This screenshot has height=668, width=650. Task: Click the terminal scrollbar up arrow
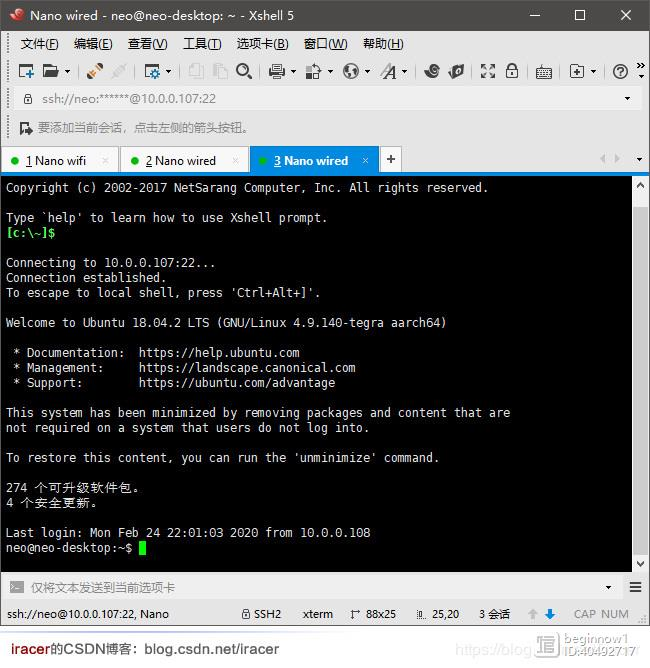(640, 186)
